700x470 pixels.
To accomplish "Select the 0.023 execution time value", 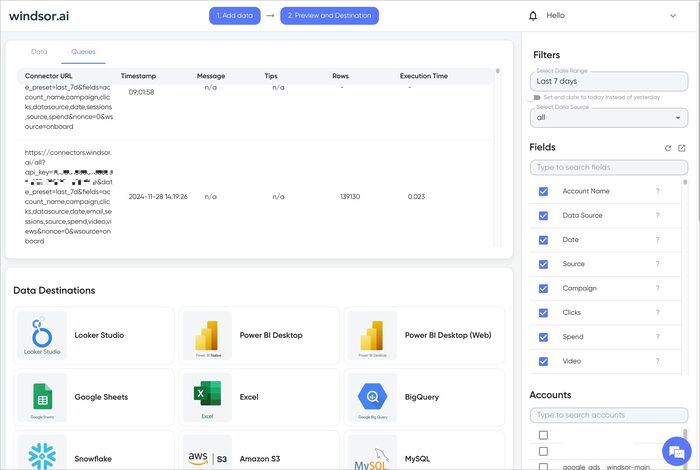I will pyautogui.click(x=417, y=197).
